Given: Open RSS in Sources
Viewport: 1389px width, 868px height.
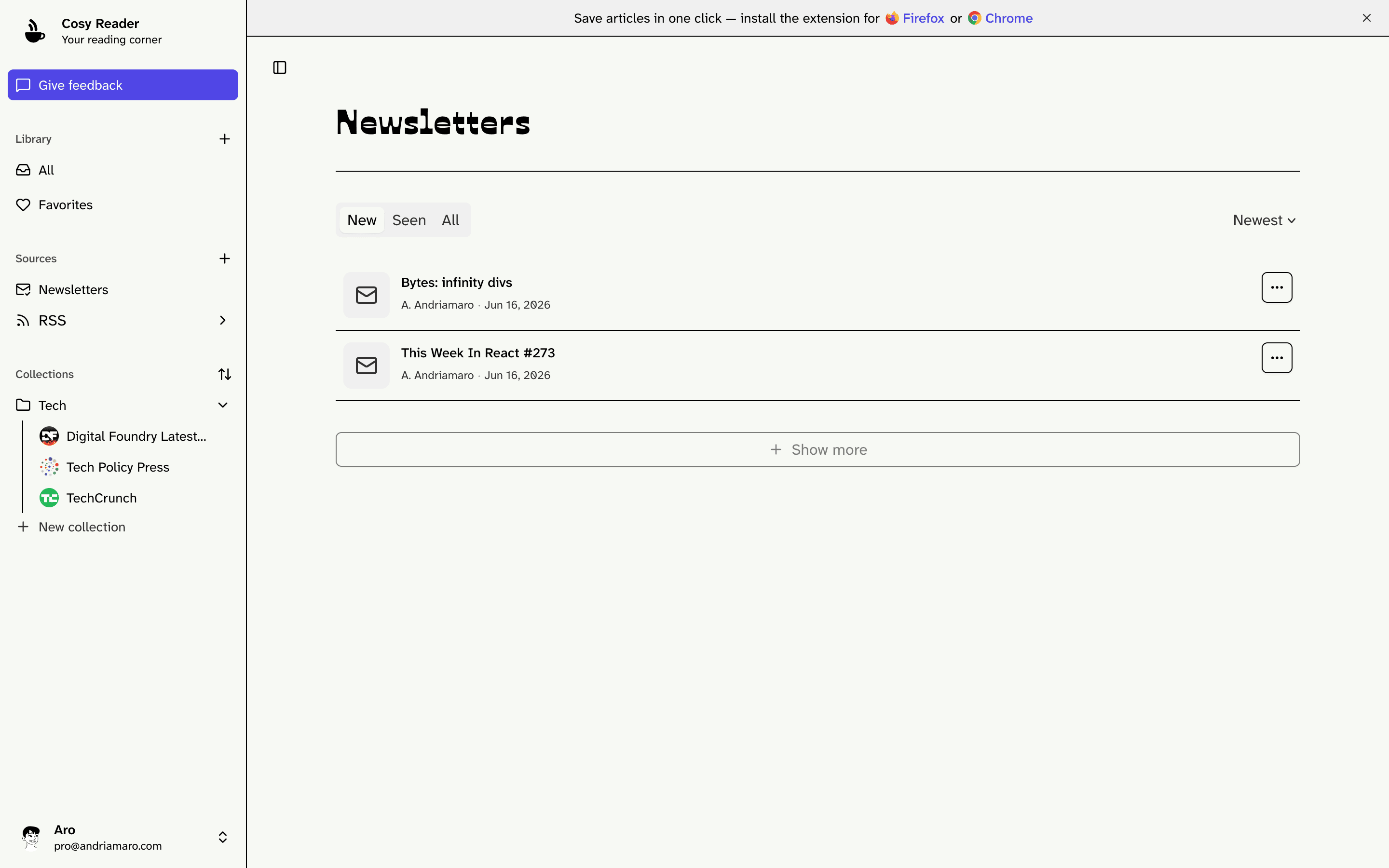Looking at the screenshot, I should coord(123,320).
